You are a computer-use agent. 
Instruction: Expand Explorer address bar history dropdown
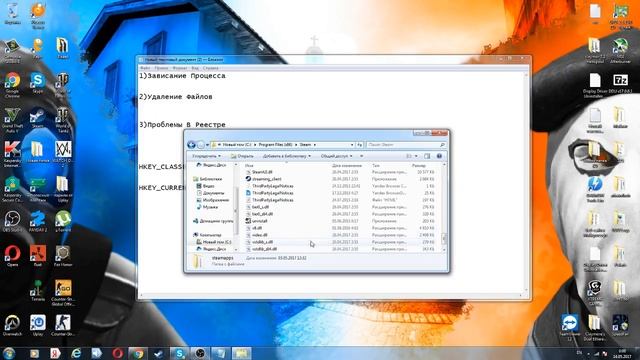tap(352, 145)
